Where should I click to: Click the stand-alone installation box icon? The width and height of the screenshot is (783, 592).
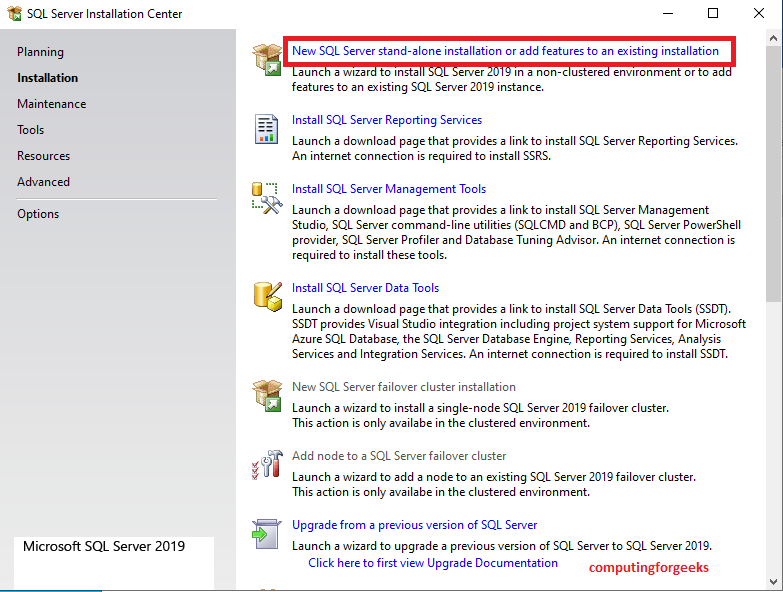point(268,59)
